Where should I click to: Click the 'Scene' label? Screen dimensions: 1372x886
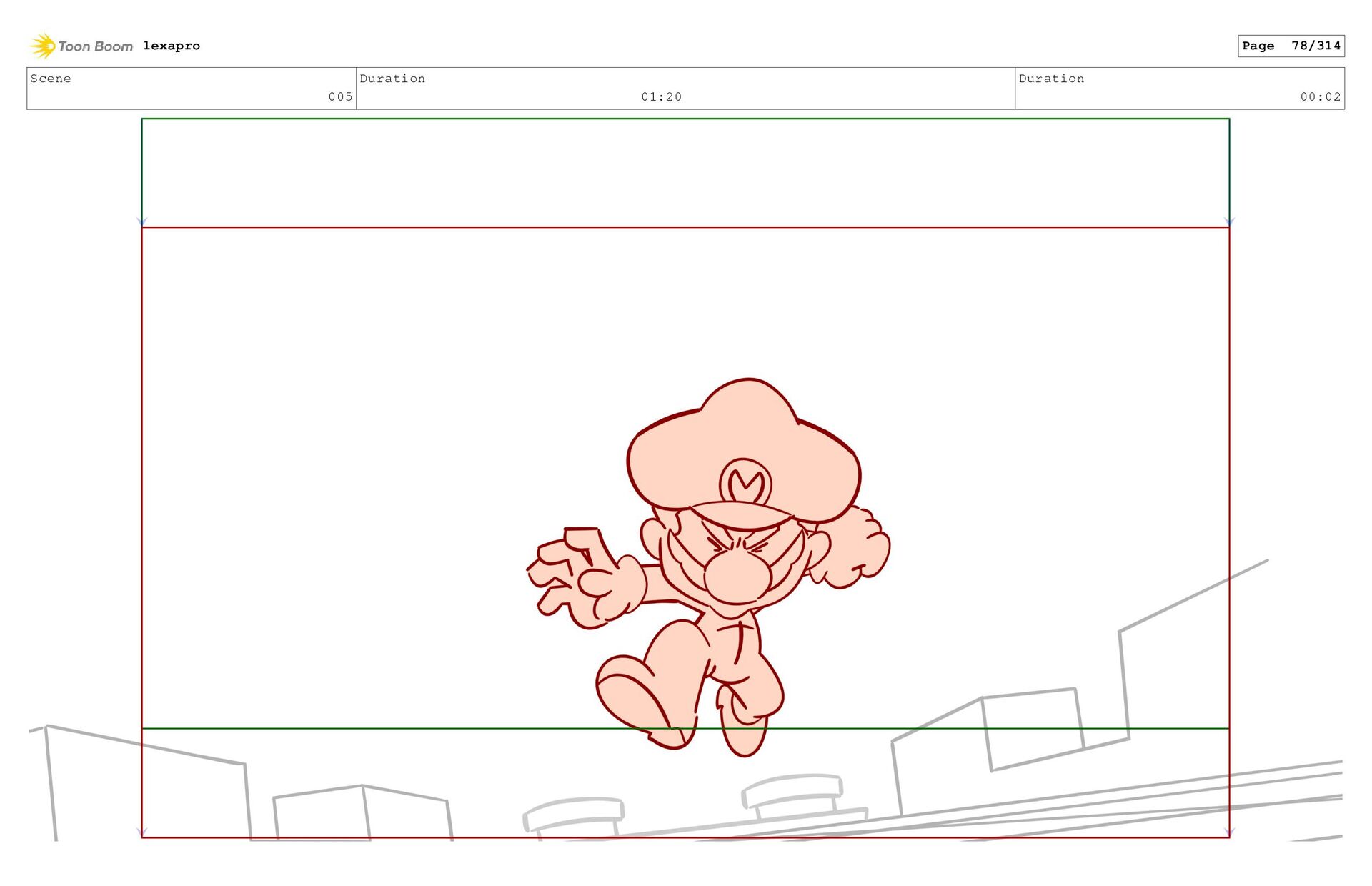pos(51,79)
